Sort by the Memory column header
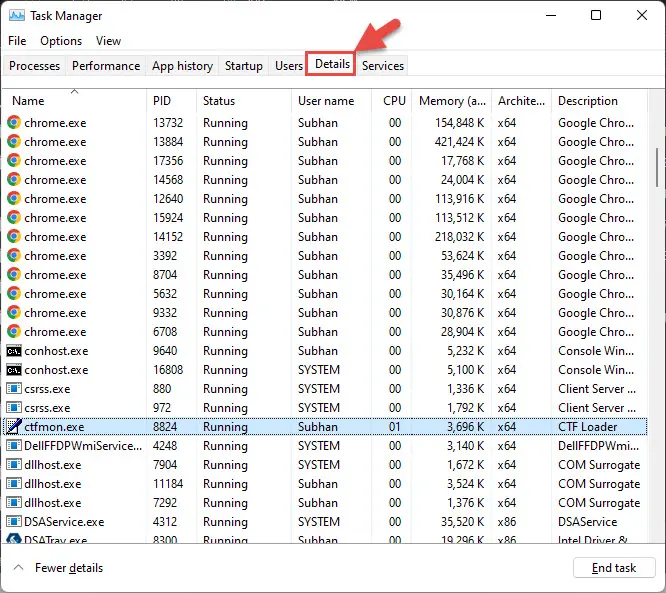This screenshot has height=593, width=666. pos(452,101)
